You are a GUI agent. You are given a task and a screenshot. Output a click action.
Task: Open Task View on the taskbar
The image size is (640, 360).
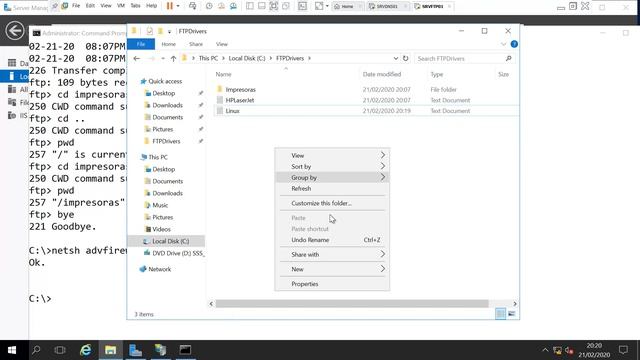pyautogui.click(x=60, y=350)
